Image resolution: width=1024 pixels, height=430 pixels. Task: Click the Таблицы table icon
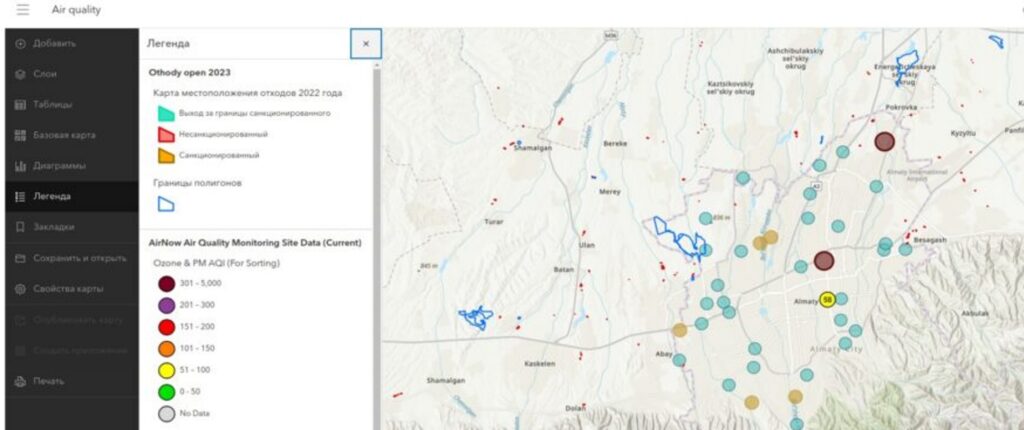pyautogui.click(x=20, y=105)
